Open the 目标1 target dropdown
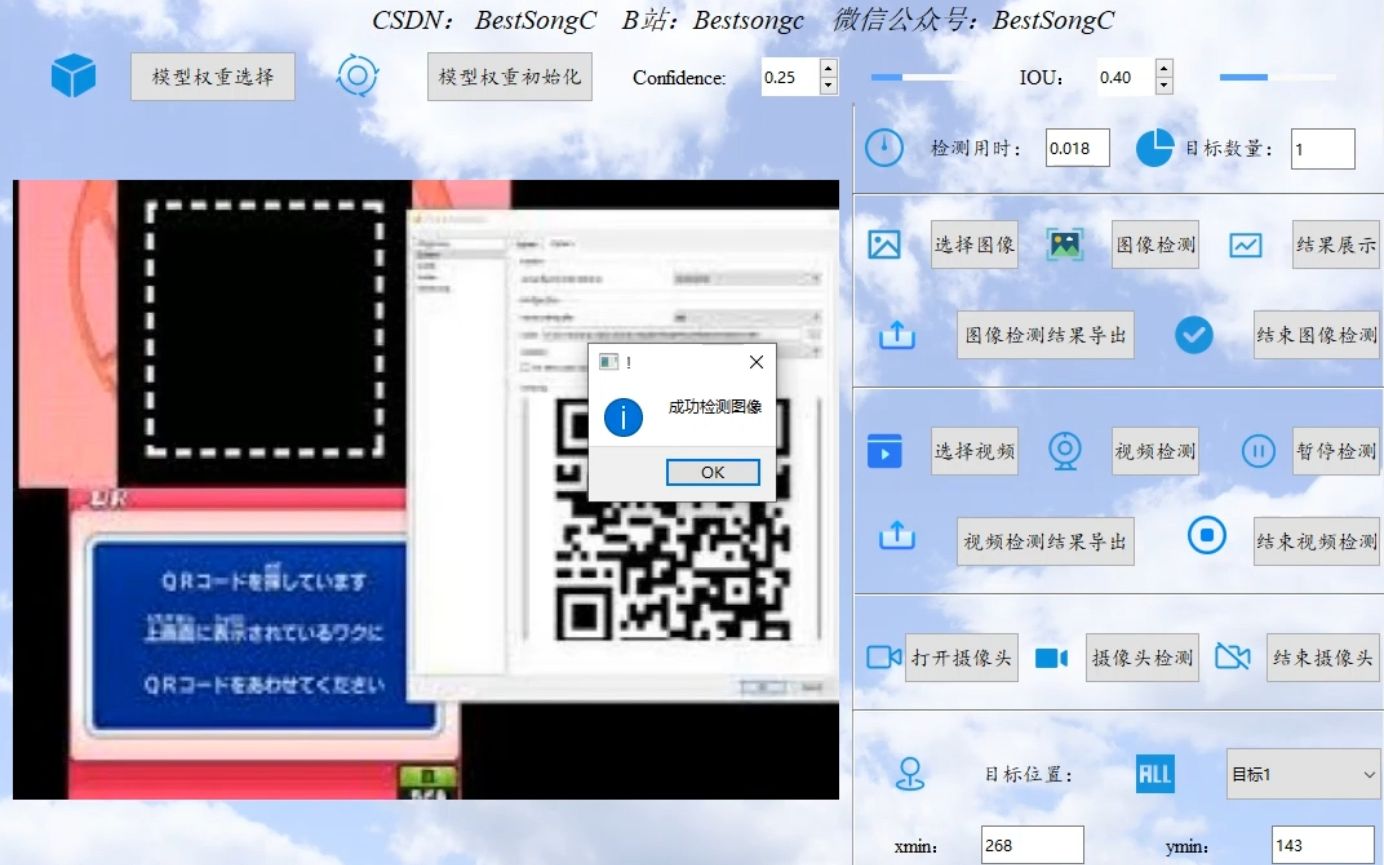Viewport: 1384px width, 865px height. click(1303, 774)
